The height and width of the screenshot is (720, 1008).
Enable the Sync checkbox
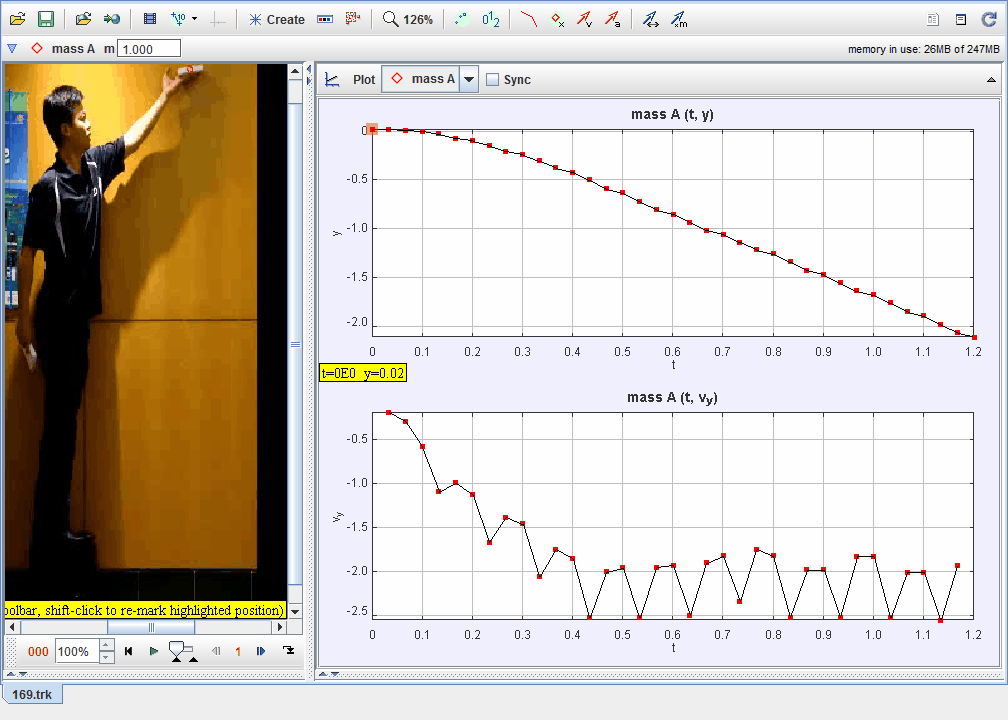[492, 80]
